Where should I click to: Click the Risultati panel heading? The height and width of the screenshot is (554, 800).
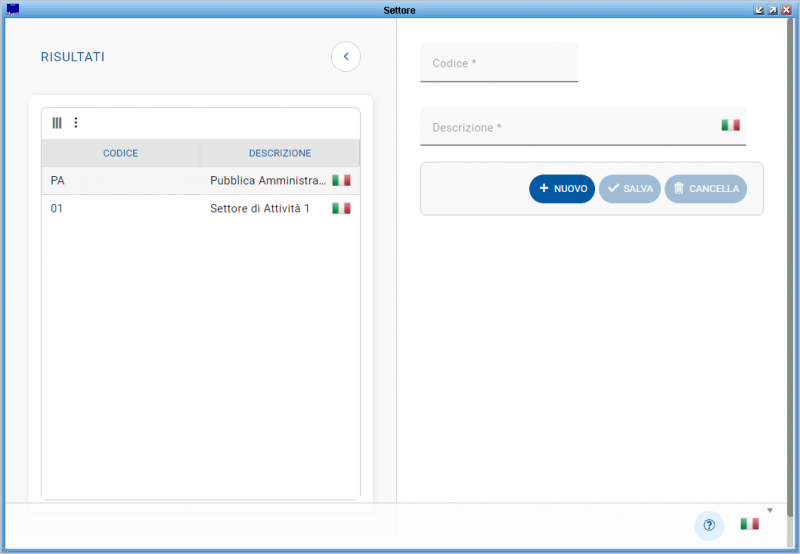coord(72,57)
